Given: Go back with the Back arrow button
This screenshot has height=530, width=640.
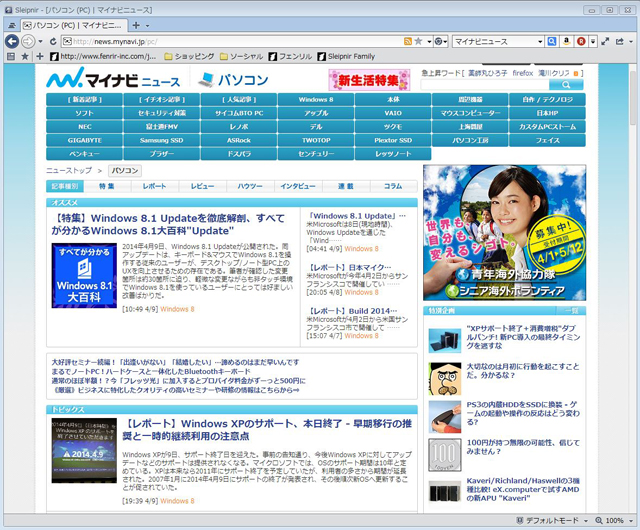Looking at the screenshot, I should coord(12,41).
